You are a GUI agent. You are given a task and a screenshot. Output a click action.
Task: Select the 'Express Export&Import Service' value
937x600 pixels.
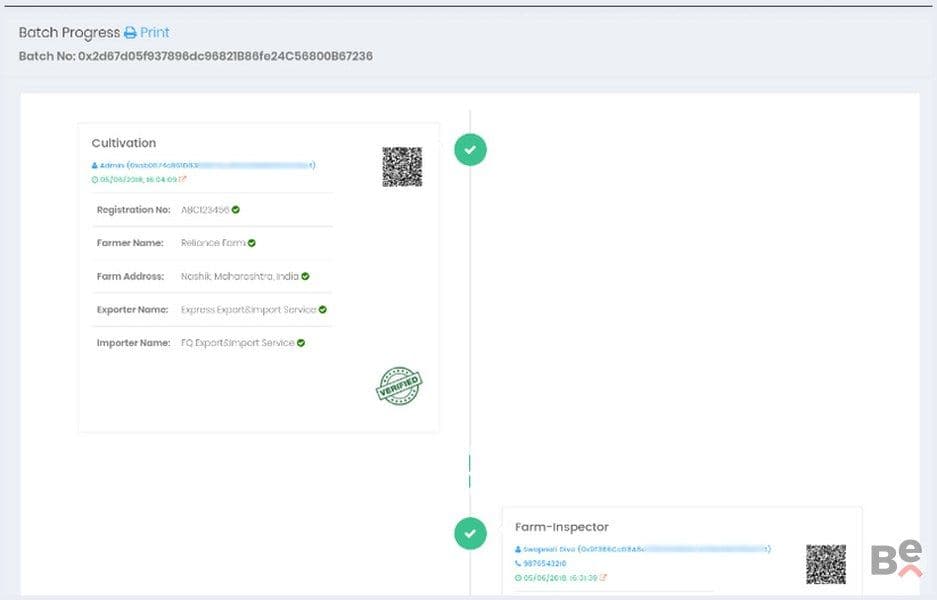(249, 310)
